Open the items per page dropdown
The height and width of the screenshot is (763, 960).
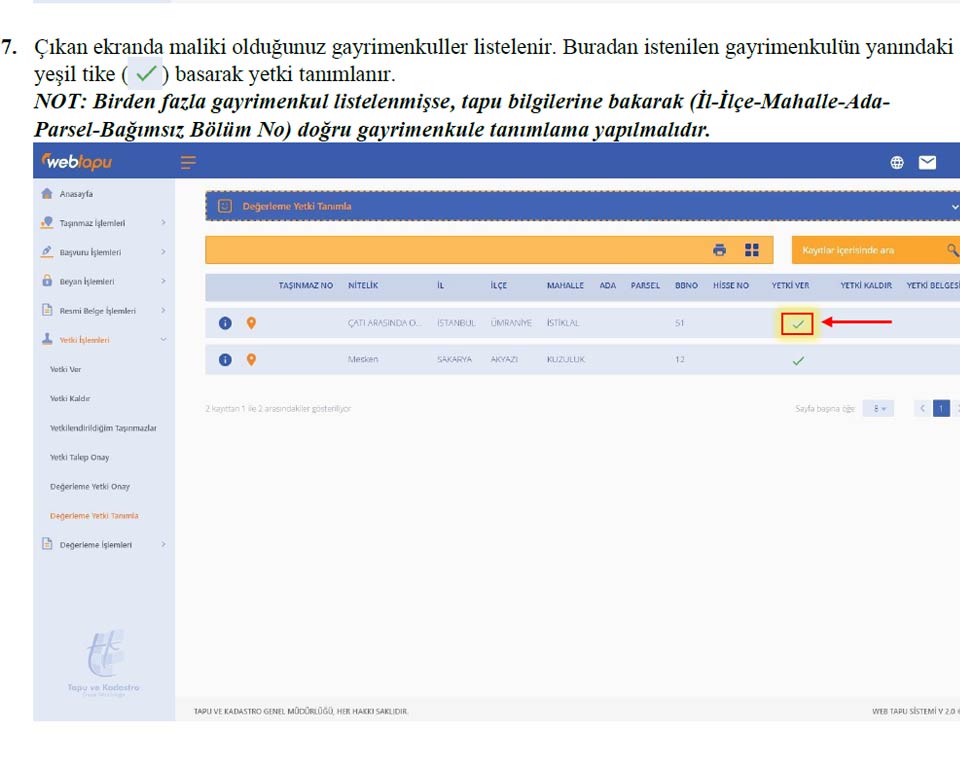(x=879, y=409)
